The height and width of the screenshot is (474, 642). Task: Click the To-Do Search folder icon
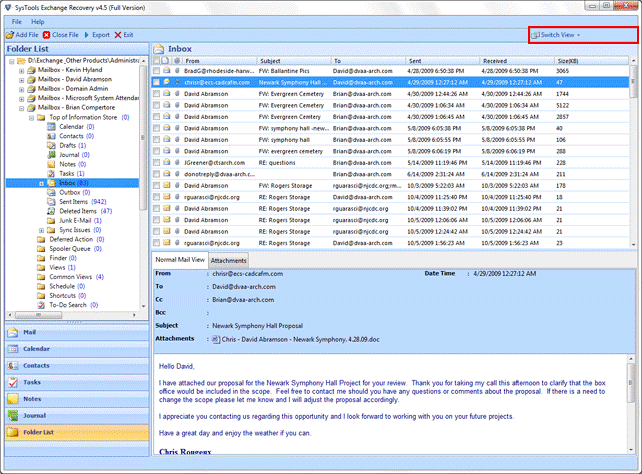pyautogui.click(x=41, y=305)
